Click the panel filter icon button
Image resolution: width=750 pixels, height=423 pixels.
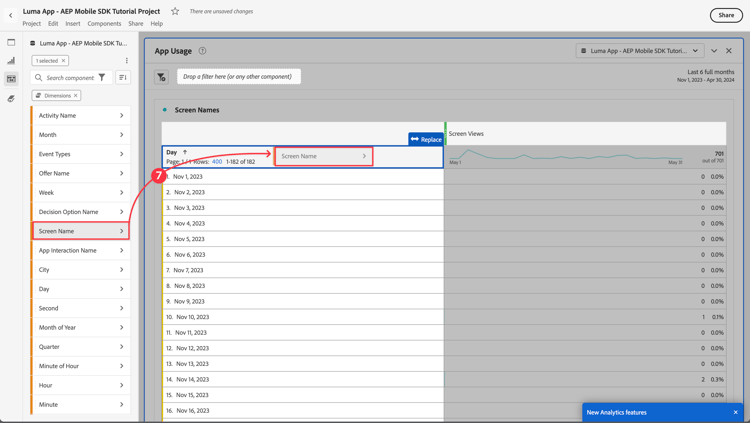161,77
